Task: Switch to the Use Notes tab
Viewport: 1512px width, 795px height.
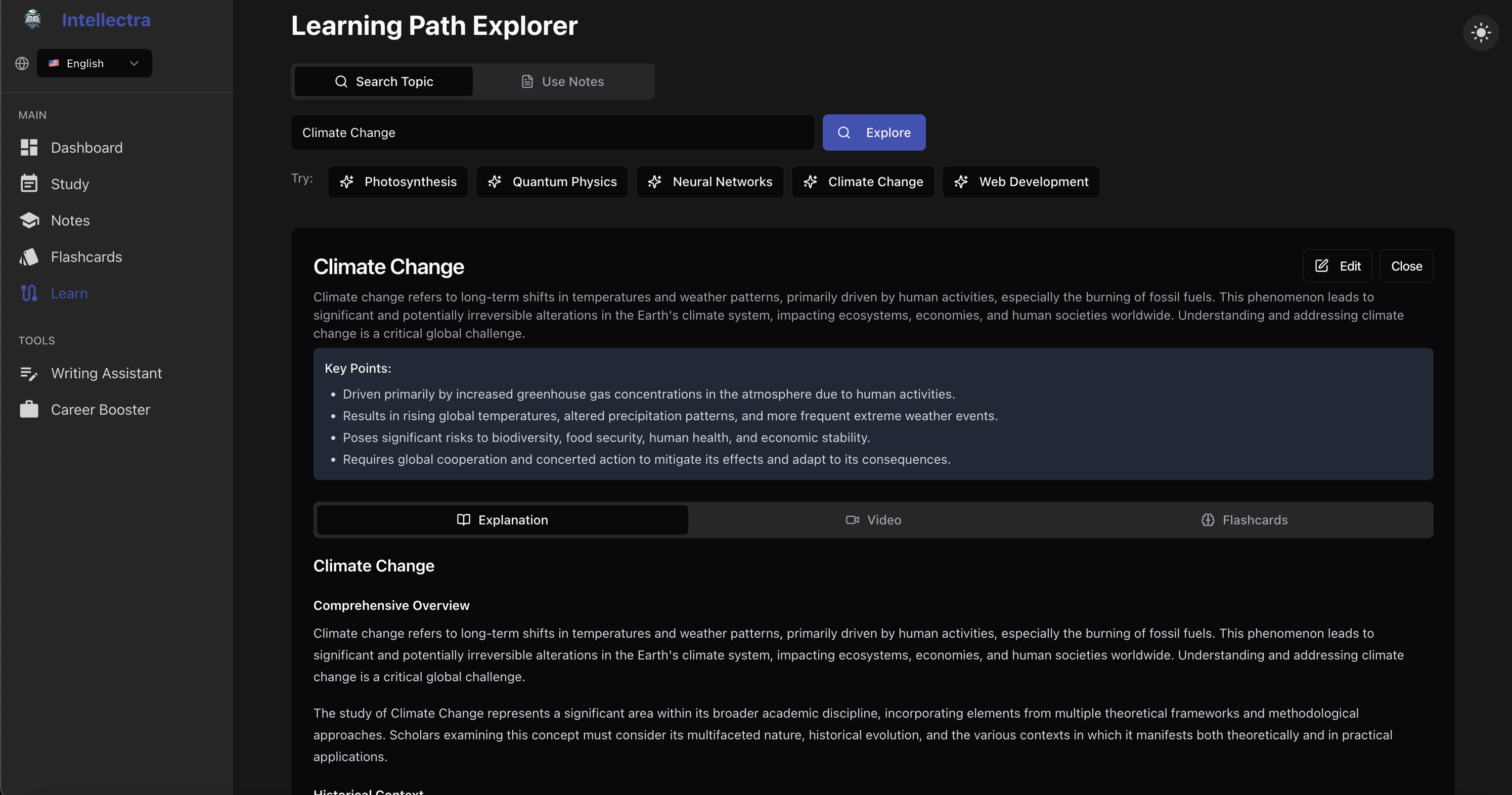Action: pyautogui.click(x=562, y=81)
